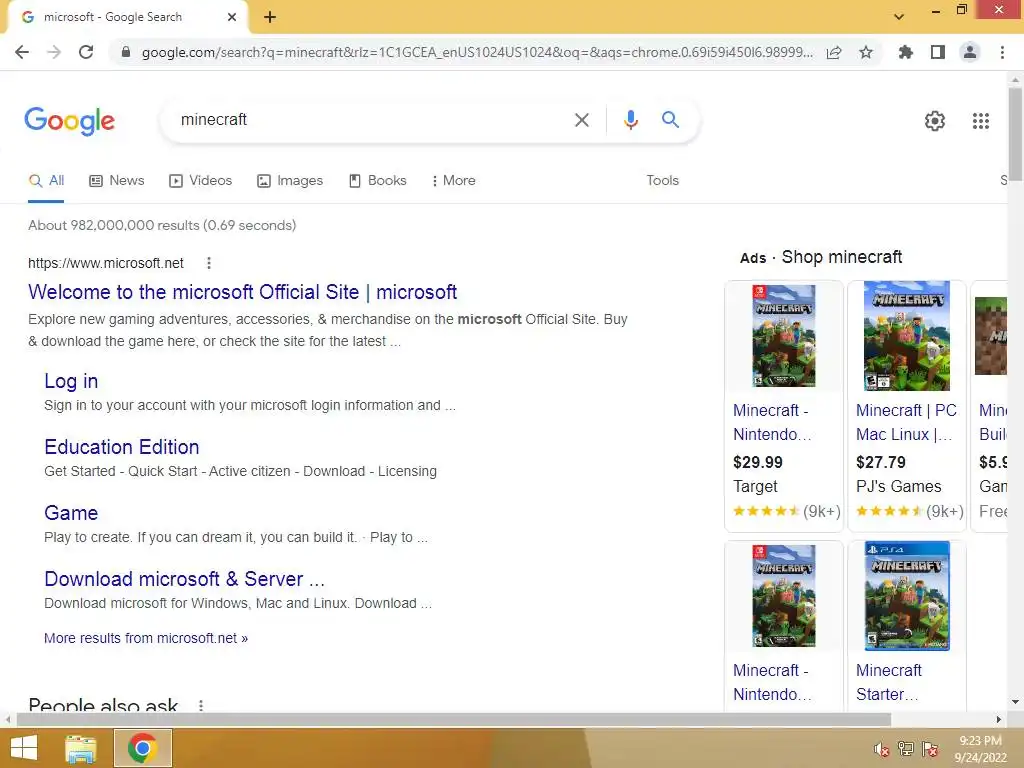
Task: Open Welcome to the microsoft Official Site link
Action: point(242,292)
